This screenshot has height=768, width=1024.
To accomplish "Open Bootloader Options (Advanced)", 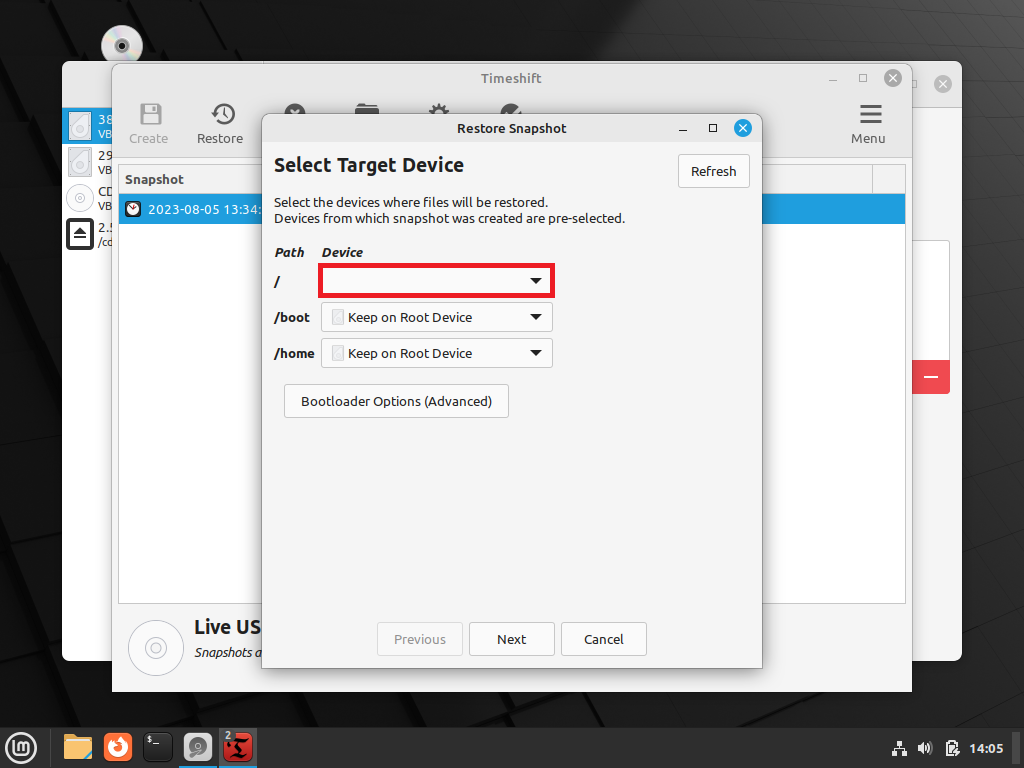I will (396, 401).
